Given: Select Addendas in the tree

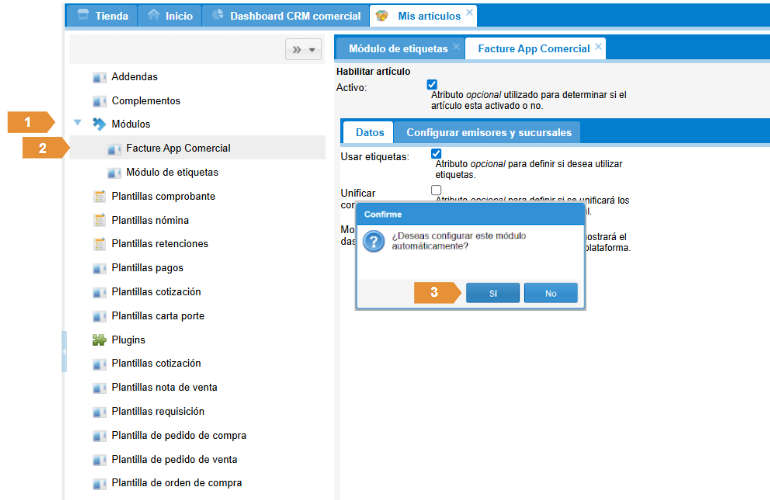Looking at the screenshot, I should pyautogui.click(x=135, y=77).
